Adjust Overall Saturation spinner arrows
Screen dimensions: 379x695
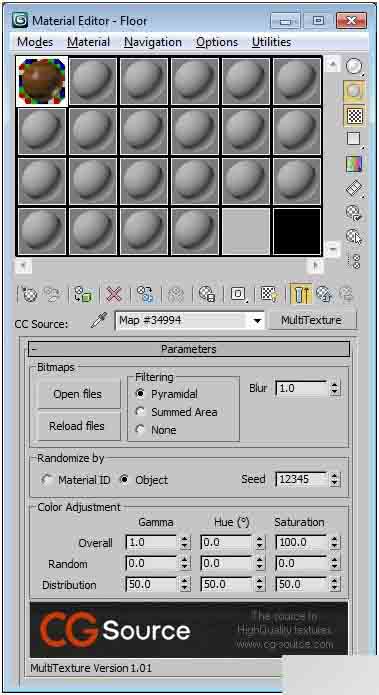click(x=335, y=543)
